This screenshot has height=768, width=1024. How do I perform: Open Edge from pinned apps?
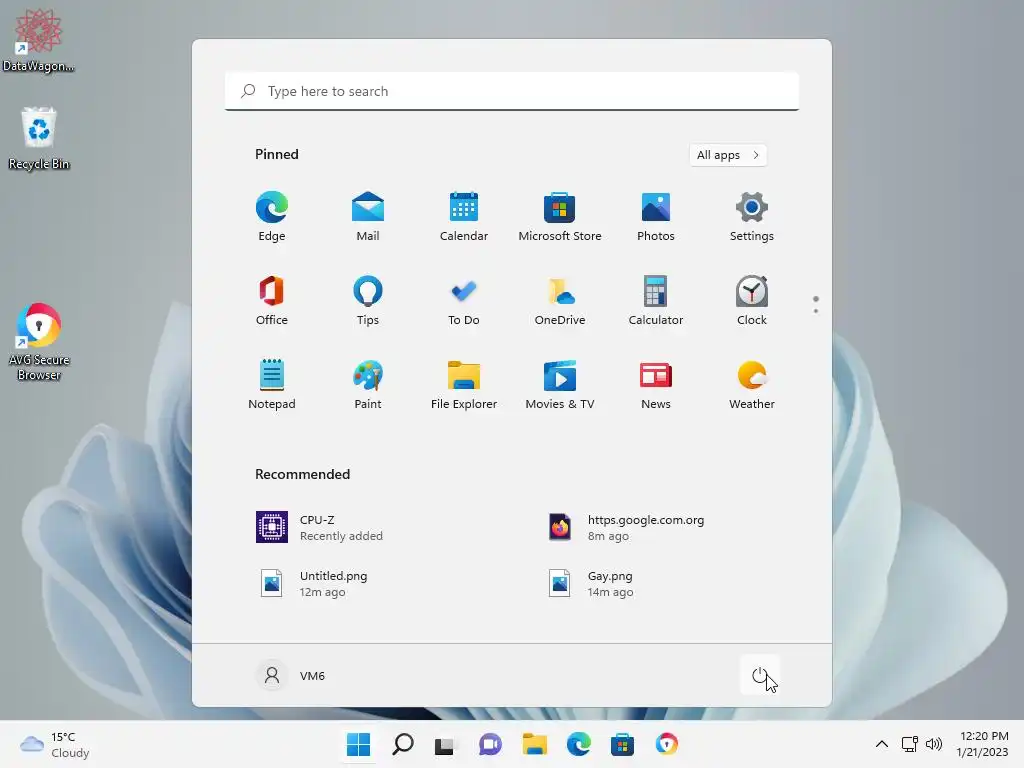(272, 217)
